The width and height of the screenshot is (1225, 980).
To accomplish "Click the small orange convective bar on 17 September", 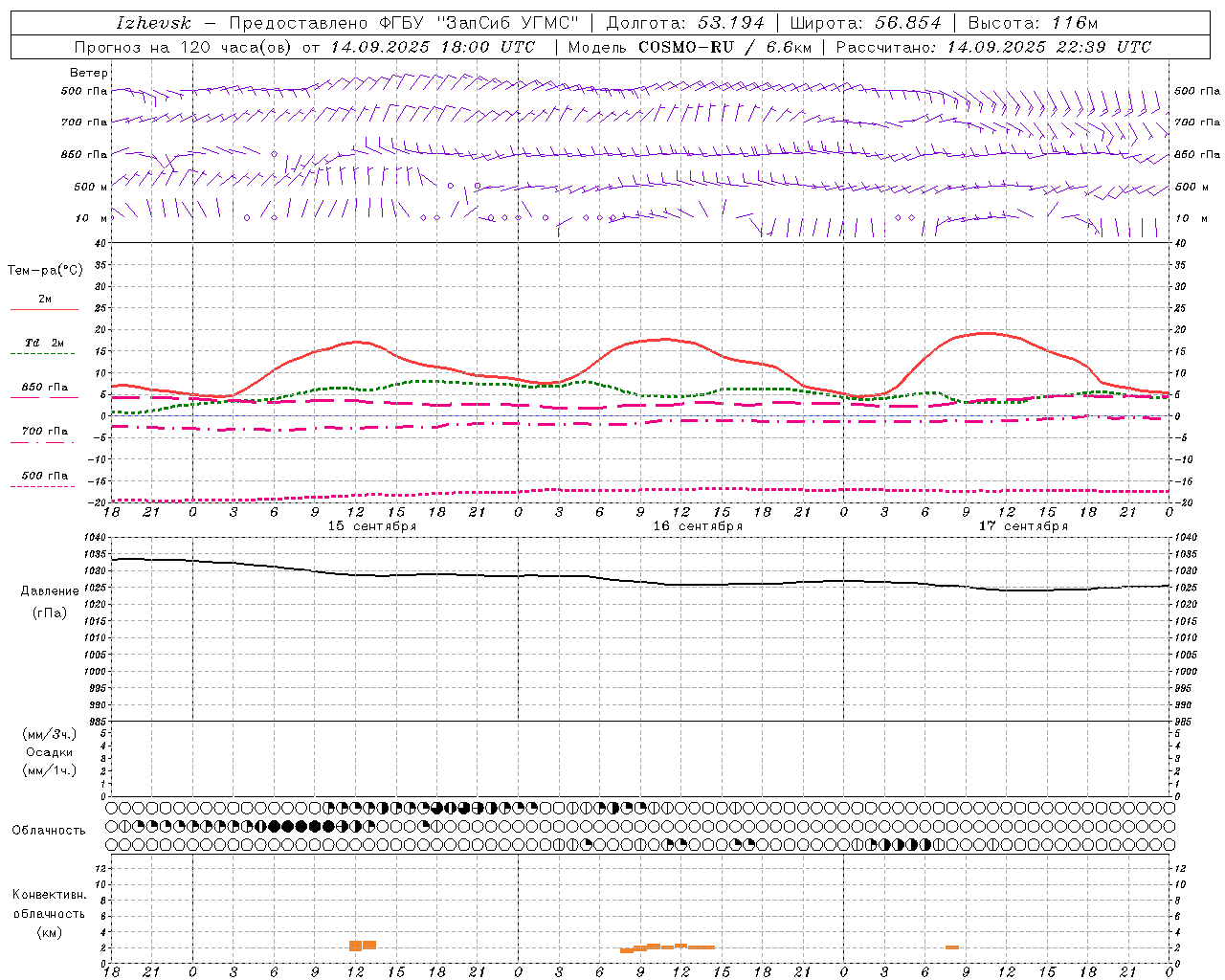I will (x=952, y=947).
